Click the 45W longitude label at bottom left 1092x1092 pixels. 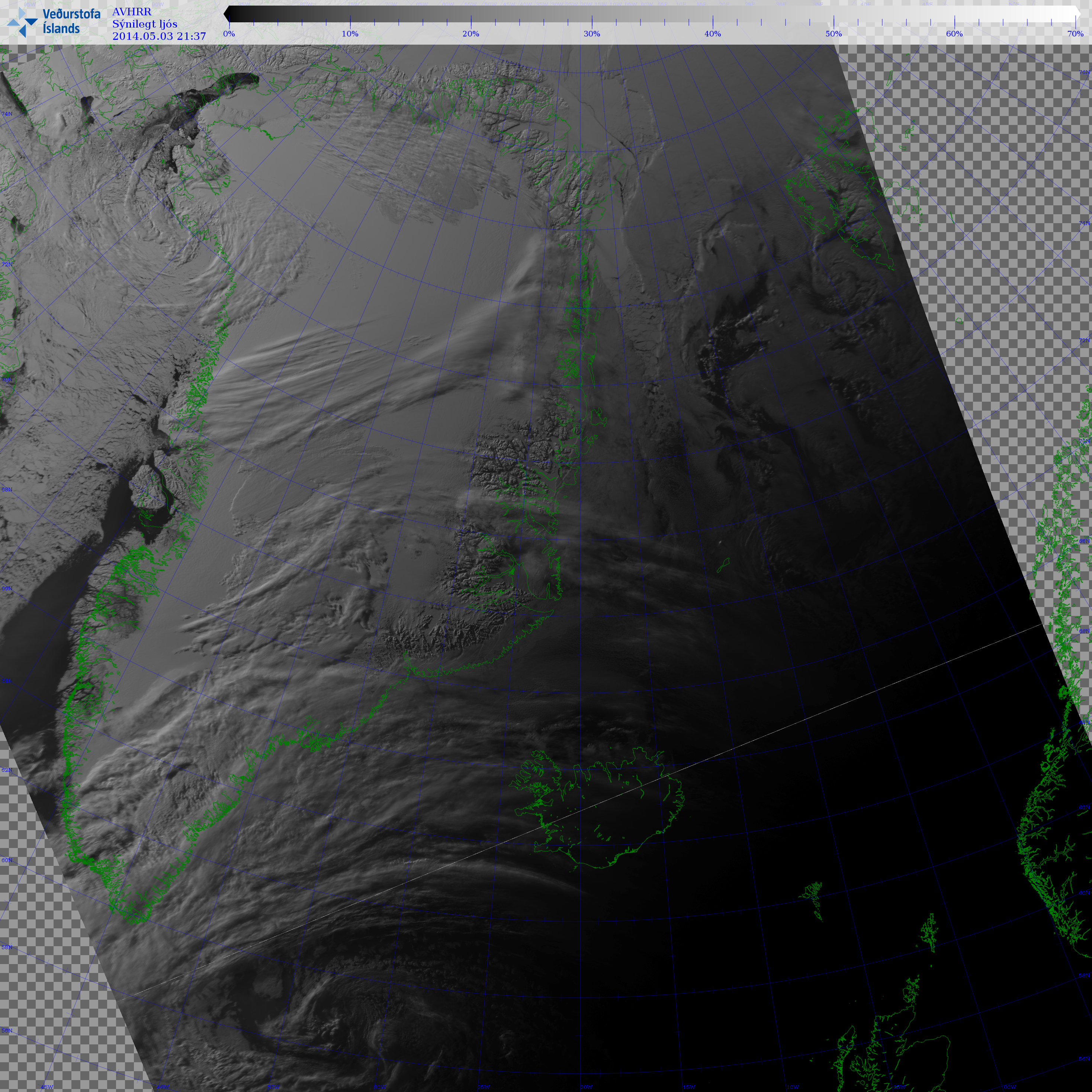point(47,1087)
